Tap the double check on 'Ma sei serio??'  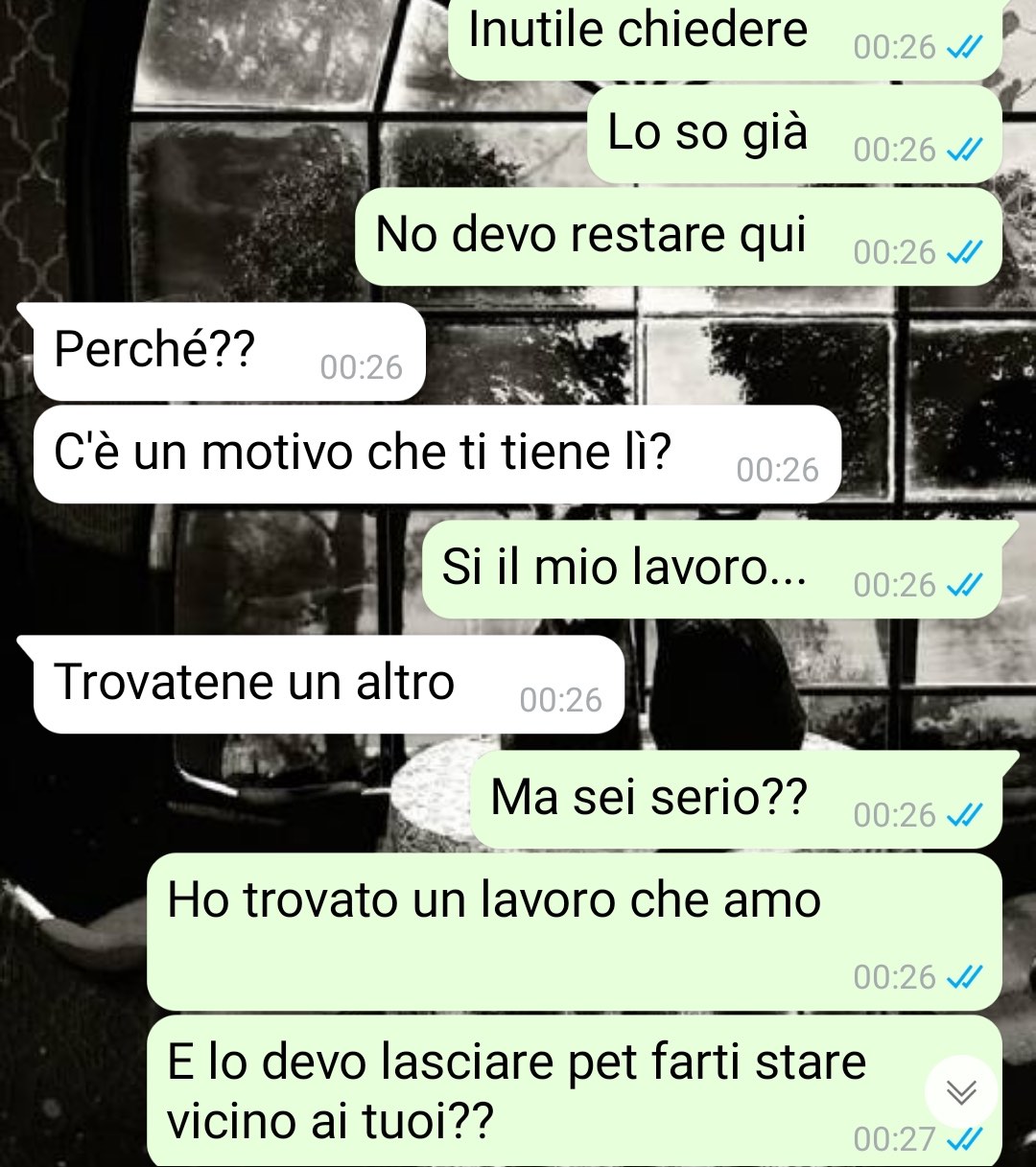pyautogui.click(x=964, y=816)
